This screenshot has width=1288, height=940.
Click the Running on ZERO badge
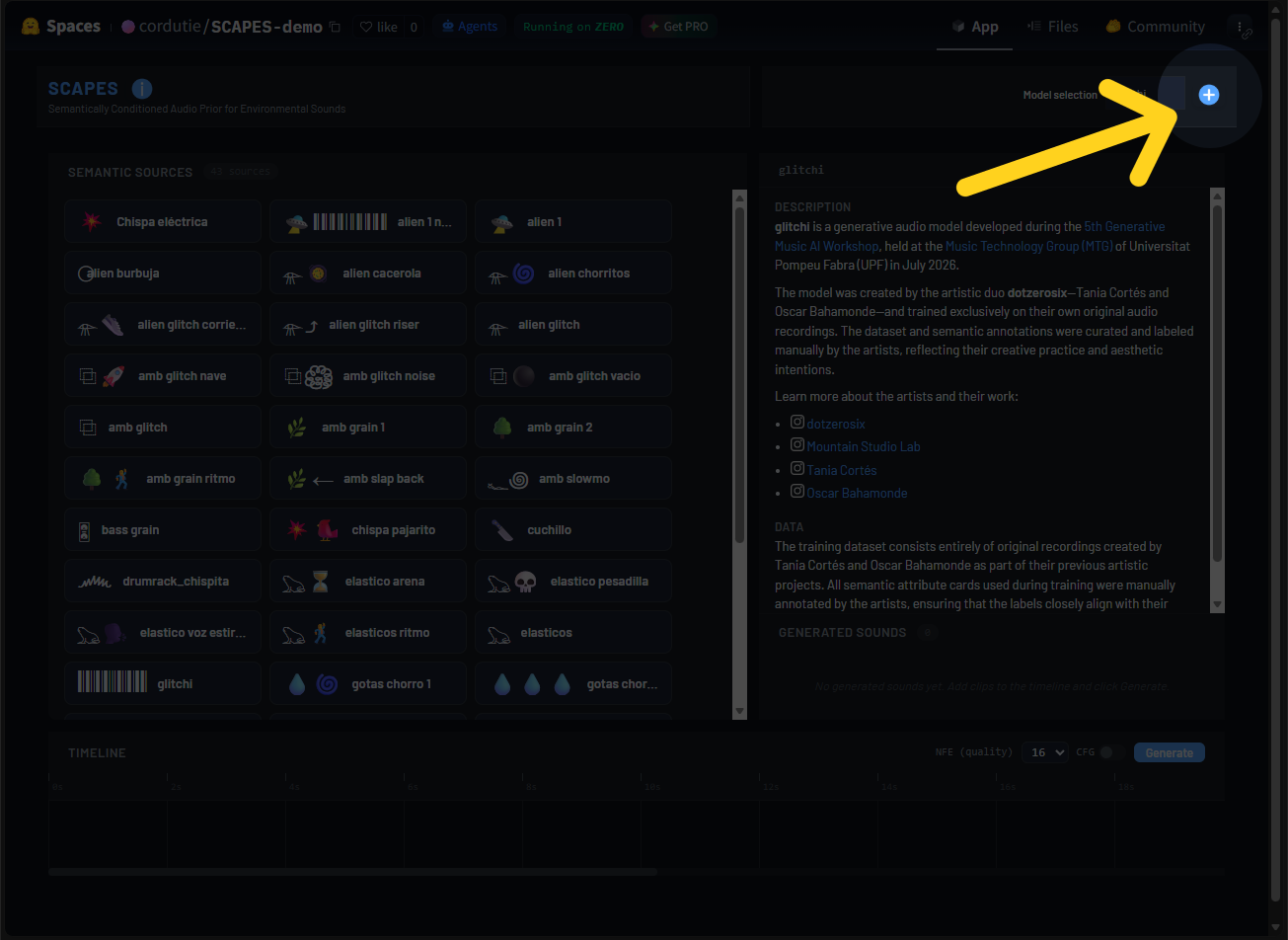click(x=573, y=27)
